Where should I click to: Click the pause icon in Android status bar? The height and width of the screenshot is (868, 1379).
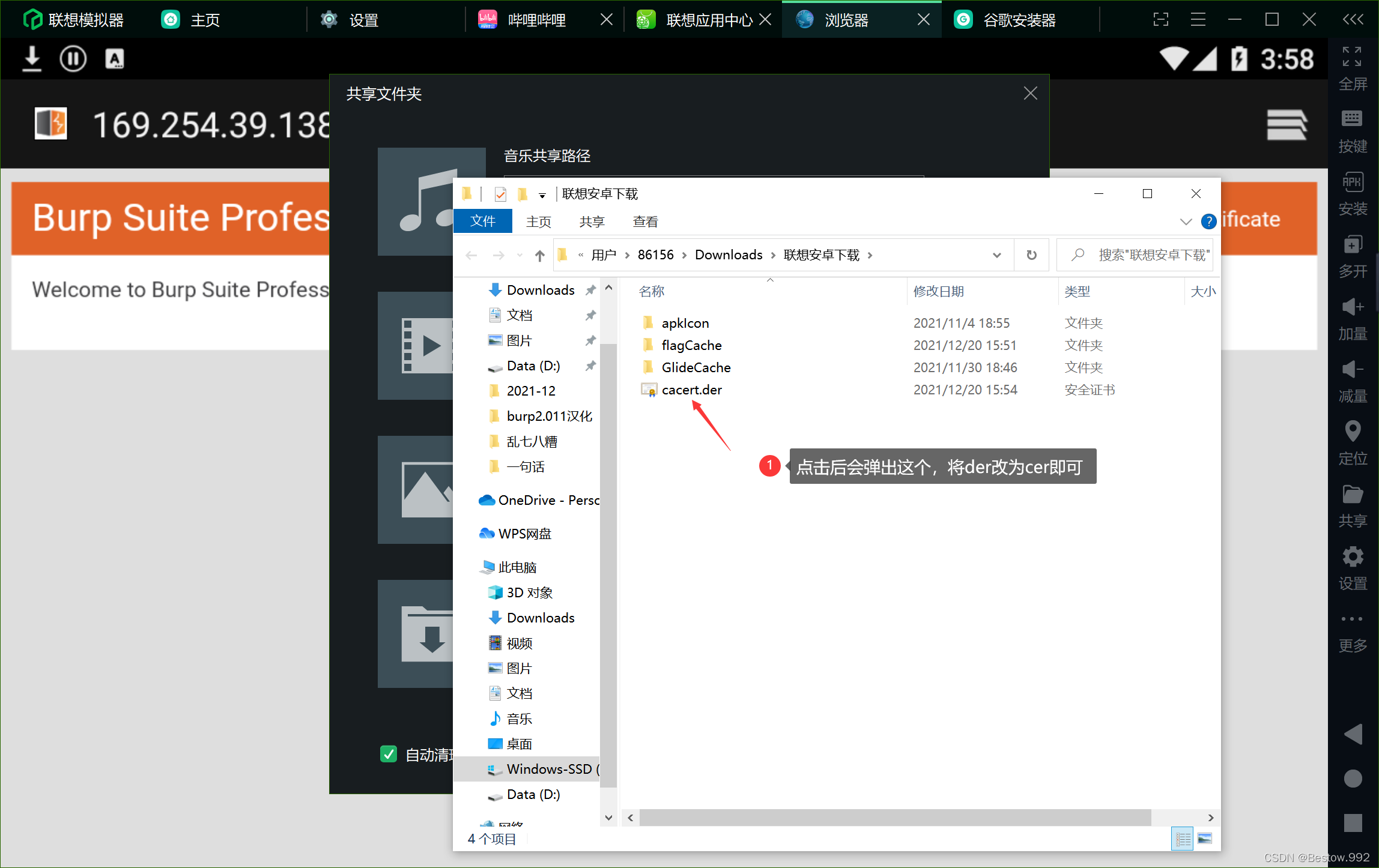click(73, 59)
